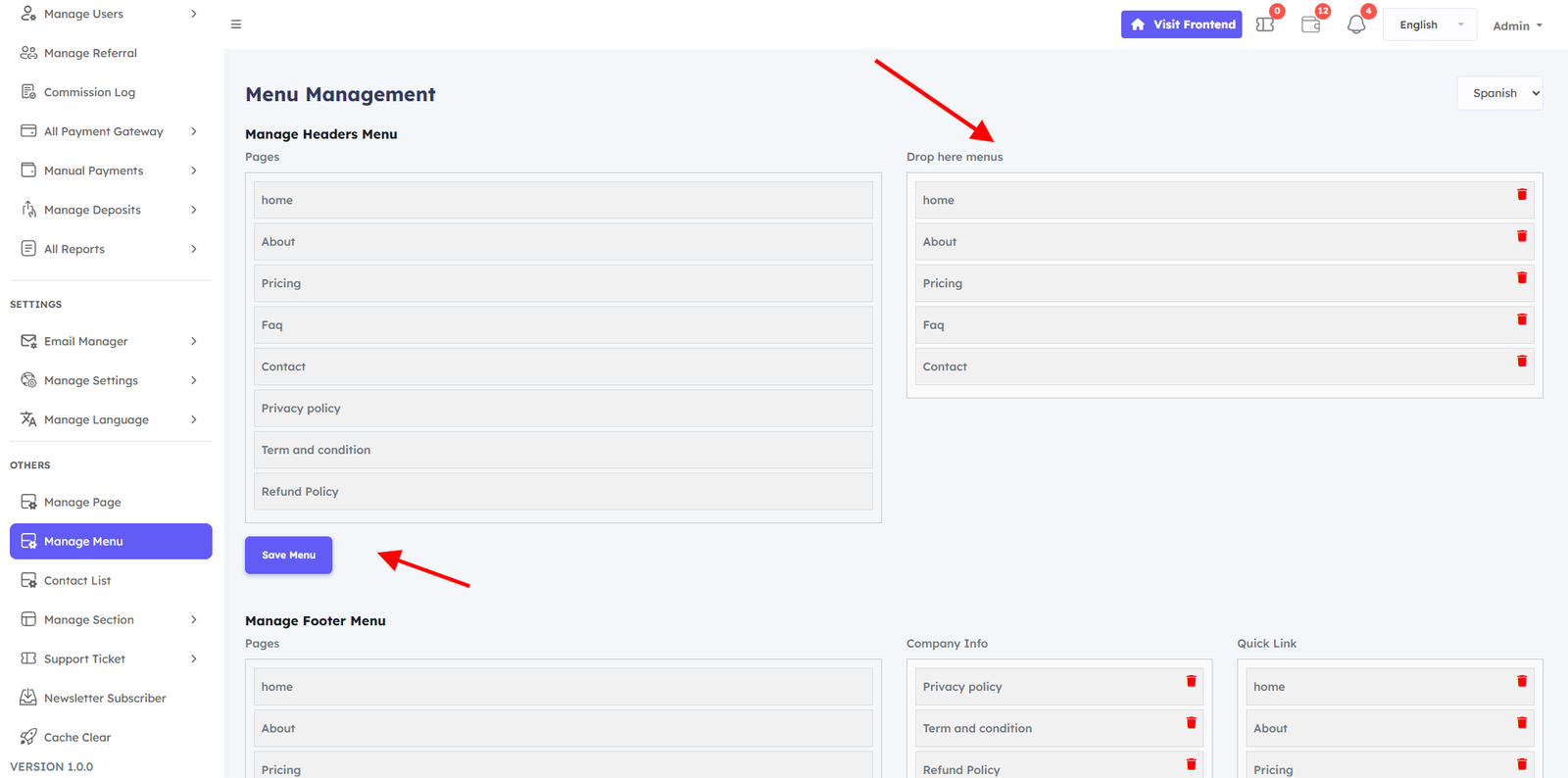This screenshot has width=1568, height=778.
Task: Go to Manage Page in sidebar
Action: (82, 502)
